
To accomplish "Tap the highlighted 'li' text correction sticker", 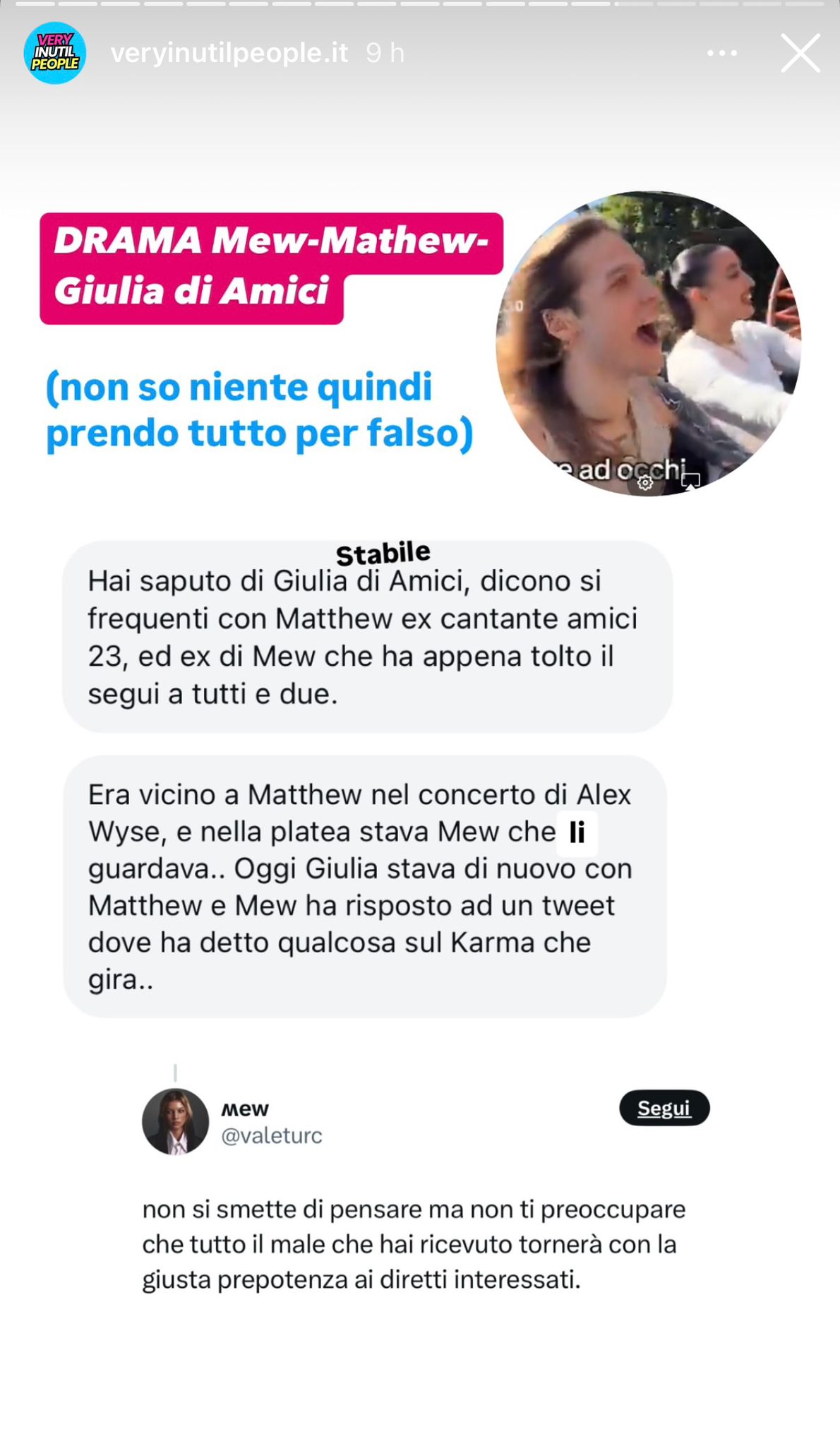I will 577,833.
